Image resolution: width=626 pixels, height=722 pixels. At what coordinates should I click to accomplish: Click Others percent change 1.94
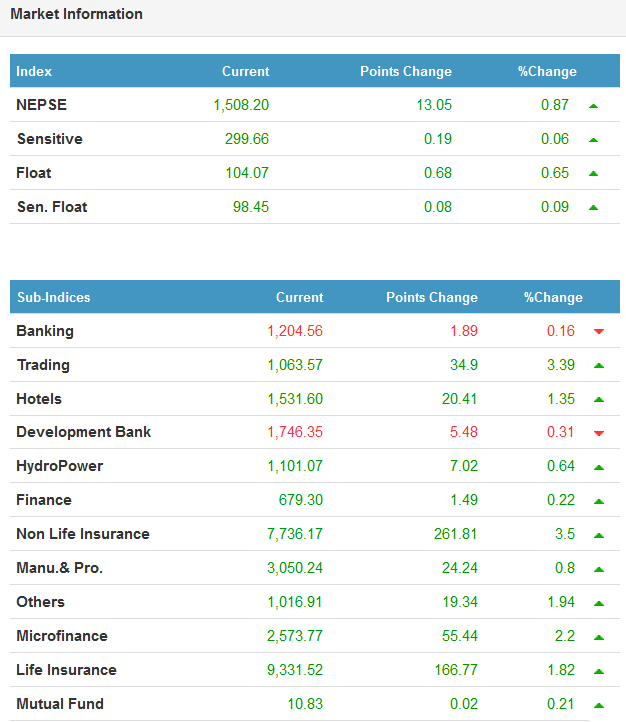(561, 602)
